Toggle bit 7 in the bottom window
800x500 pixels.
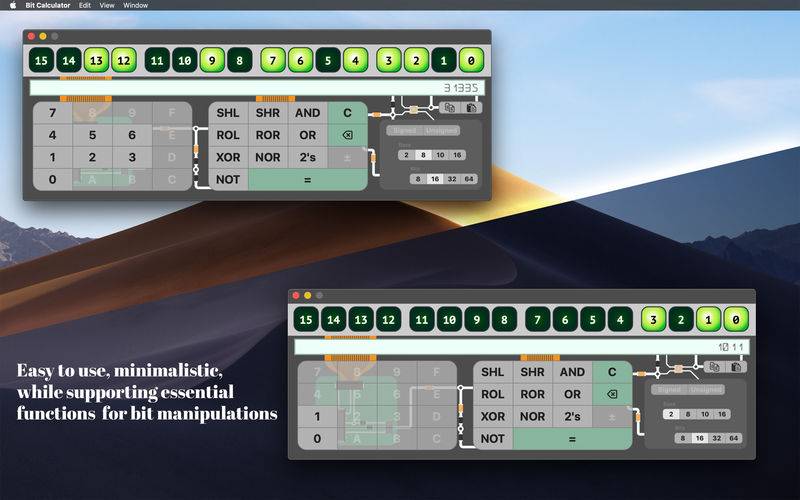tap(537, 320)
